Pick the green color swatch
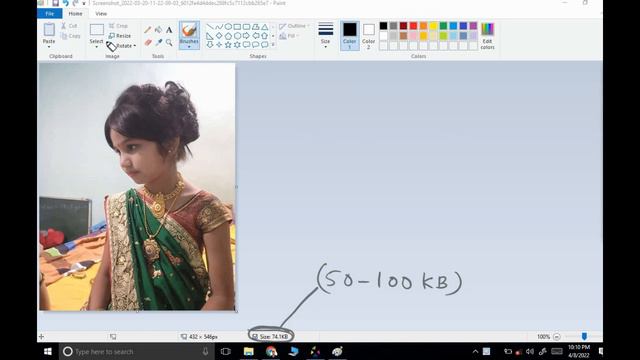The height and width of the screenshot is (360, 640). click(x=443, y=26)
